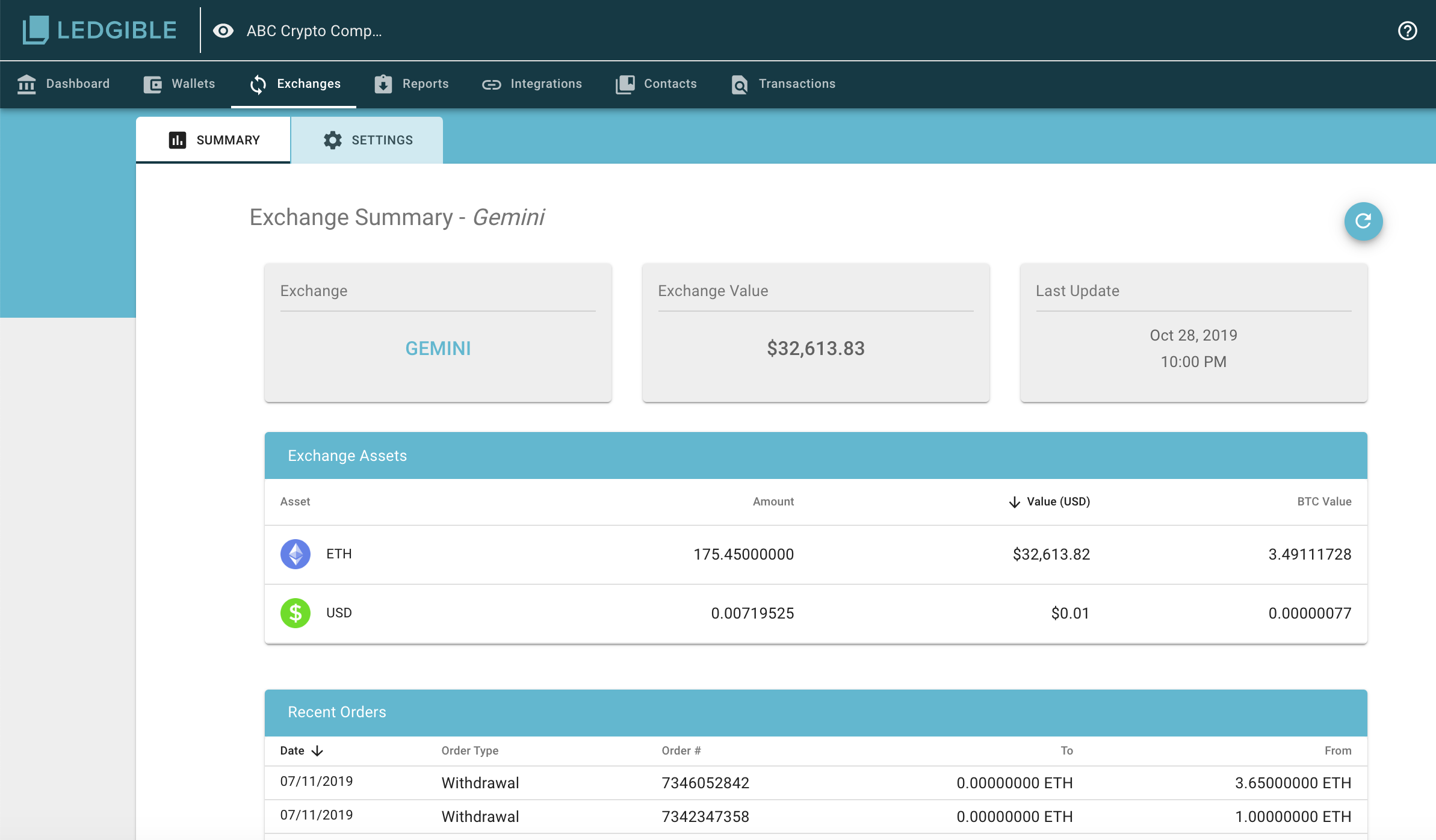Click the 1.00000000 ETH From value
The height and width of the screenshot is (840, 1436).
click(1293, 817)
